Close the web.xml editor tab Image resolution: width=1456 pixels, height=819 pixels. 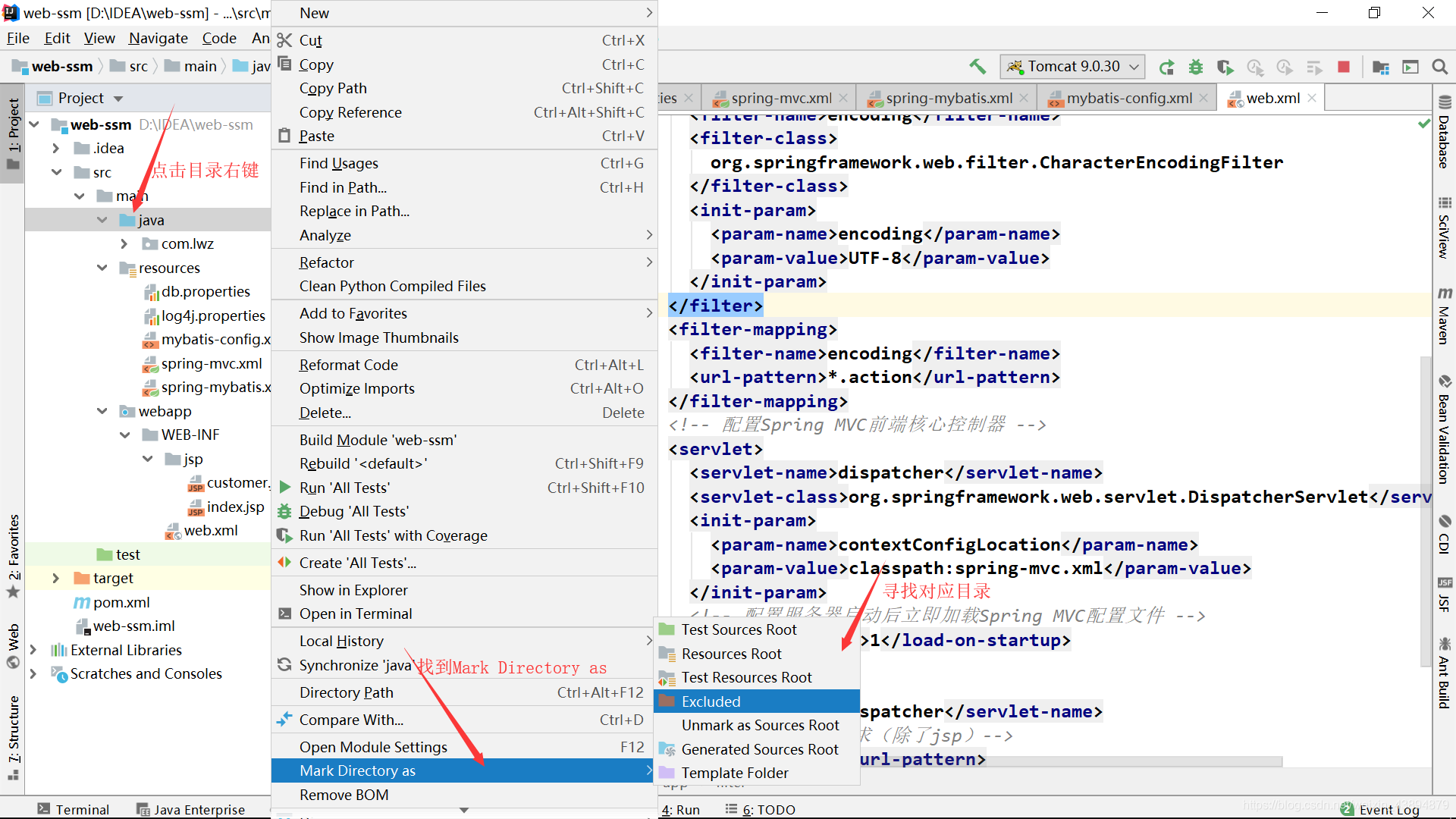pyautogui.click(x=1312, y=98)
